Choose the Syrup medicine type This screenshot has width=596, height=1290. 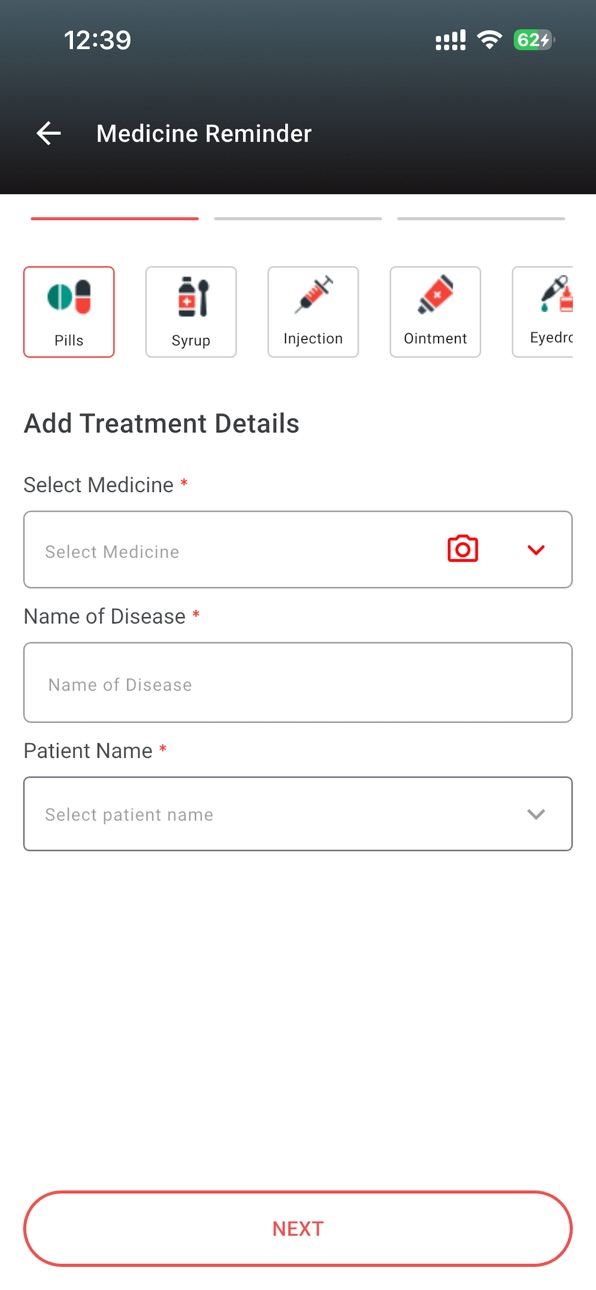click(191, 312)
